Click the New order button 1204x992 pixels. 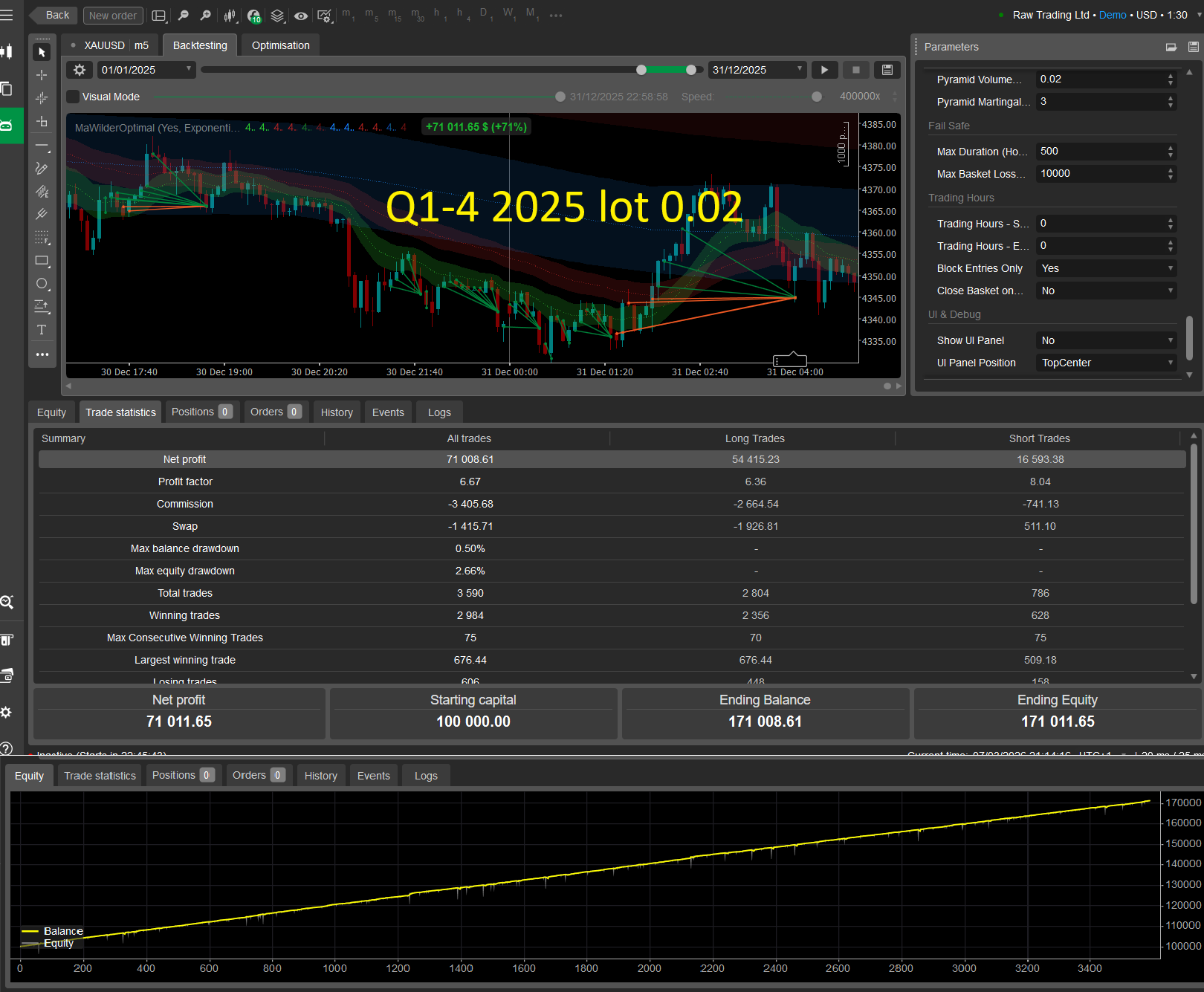point(112,15)
